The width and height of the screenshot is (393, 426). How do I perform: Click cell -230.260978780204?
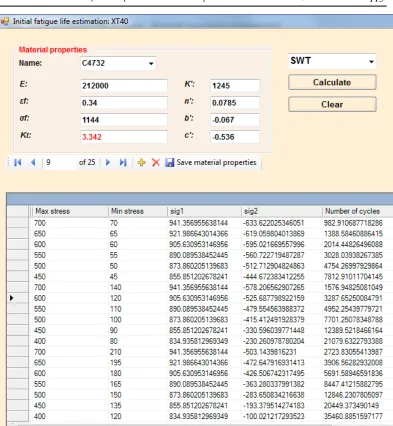coord(282,341)
